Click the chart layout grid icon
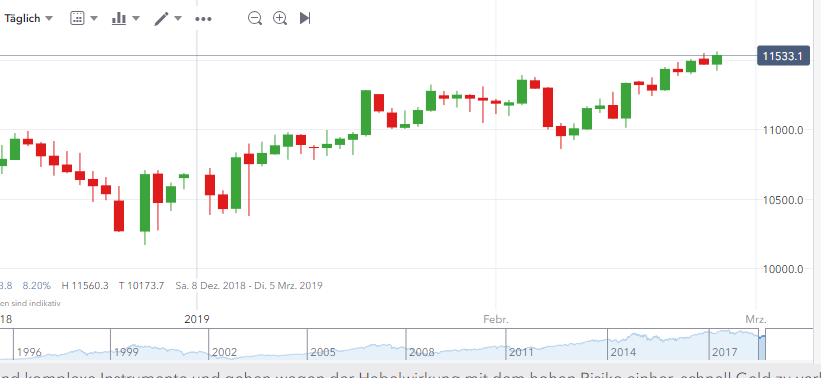Image resolution: width=821 pixels, height=378 pixels. point(77,18)
